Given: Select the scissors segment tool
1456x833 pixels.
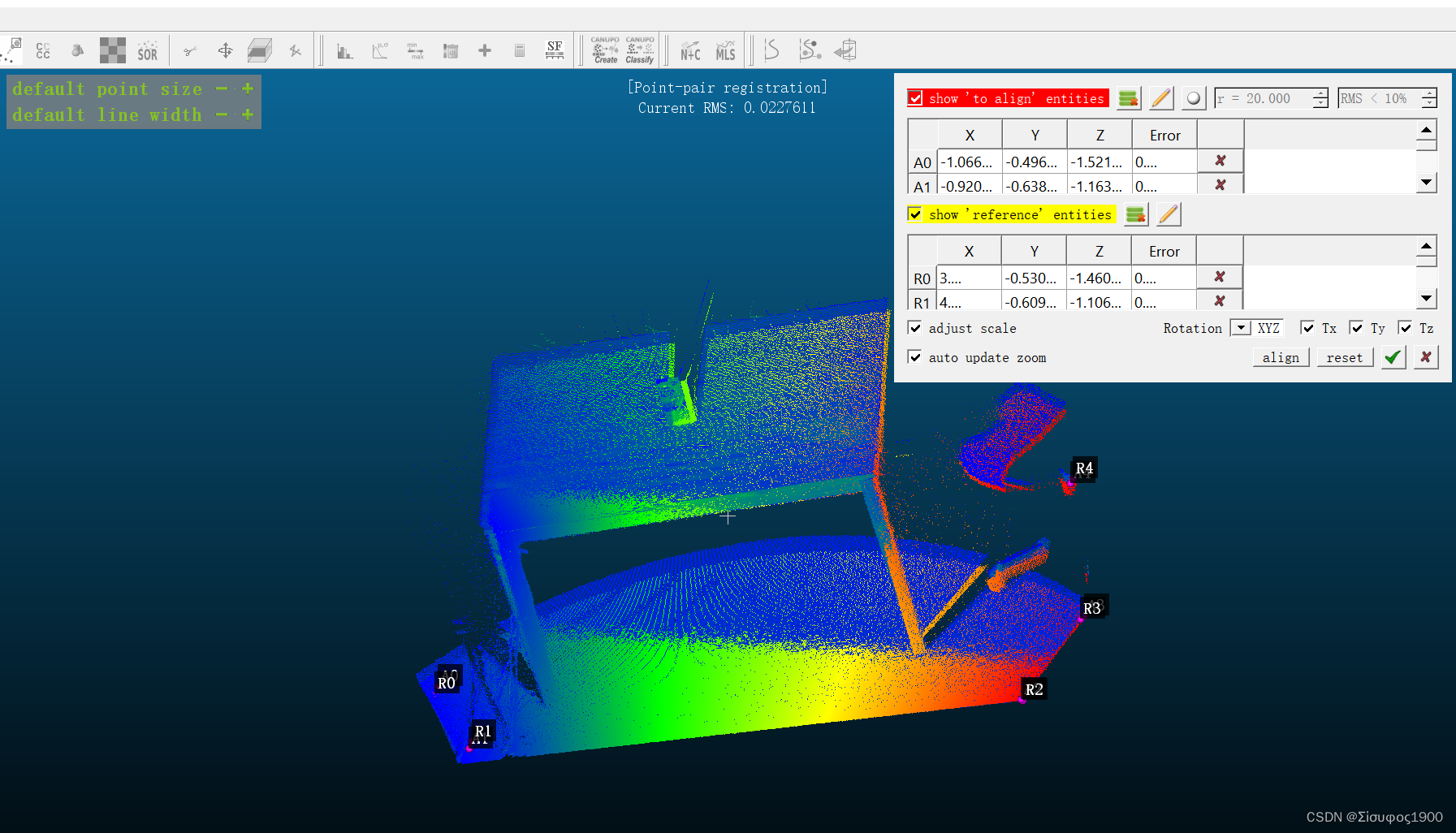Looking at the screenshot, I should coord(190,51).
